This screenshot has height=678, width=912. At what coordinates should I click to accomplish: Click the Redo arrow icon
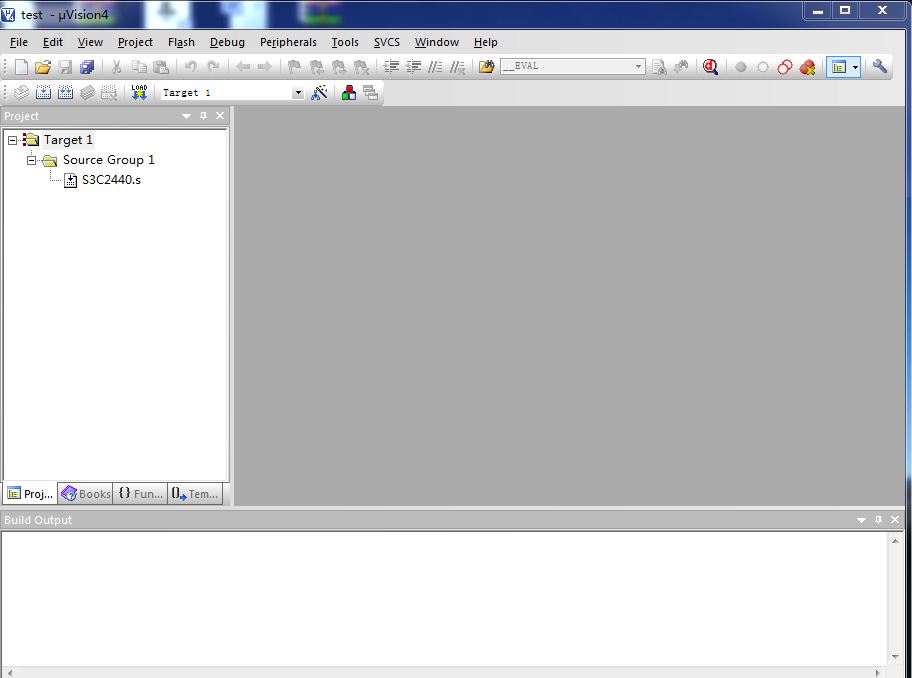coord(213,67)
